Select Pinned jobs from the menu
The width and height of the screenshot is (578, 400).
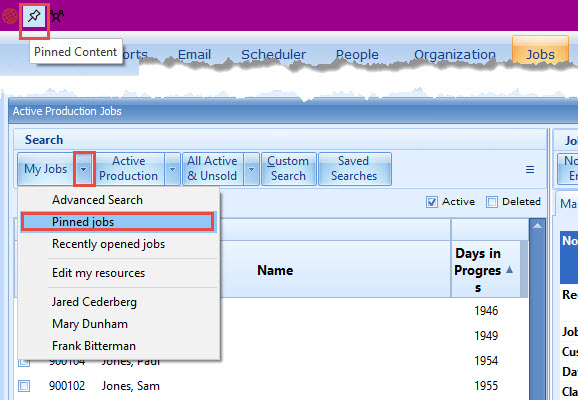117,222
